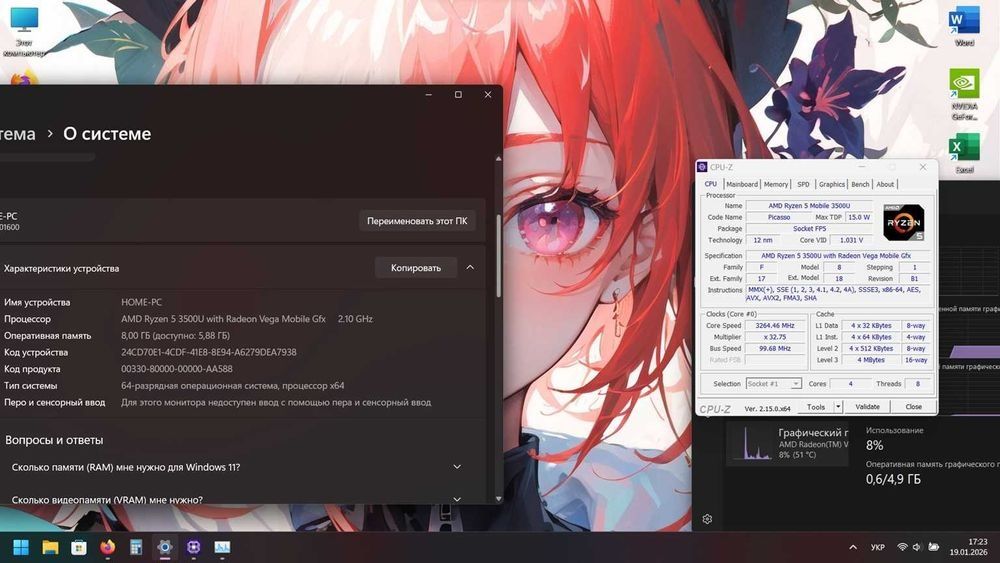This screenshot has width=1000, height=563.
Task: Click the Level 3 cache value 4 MBytes
Action: [871, 360]
